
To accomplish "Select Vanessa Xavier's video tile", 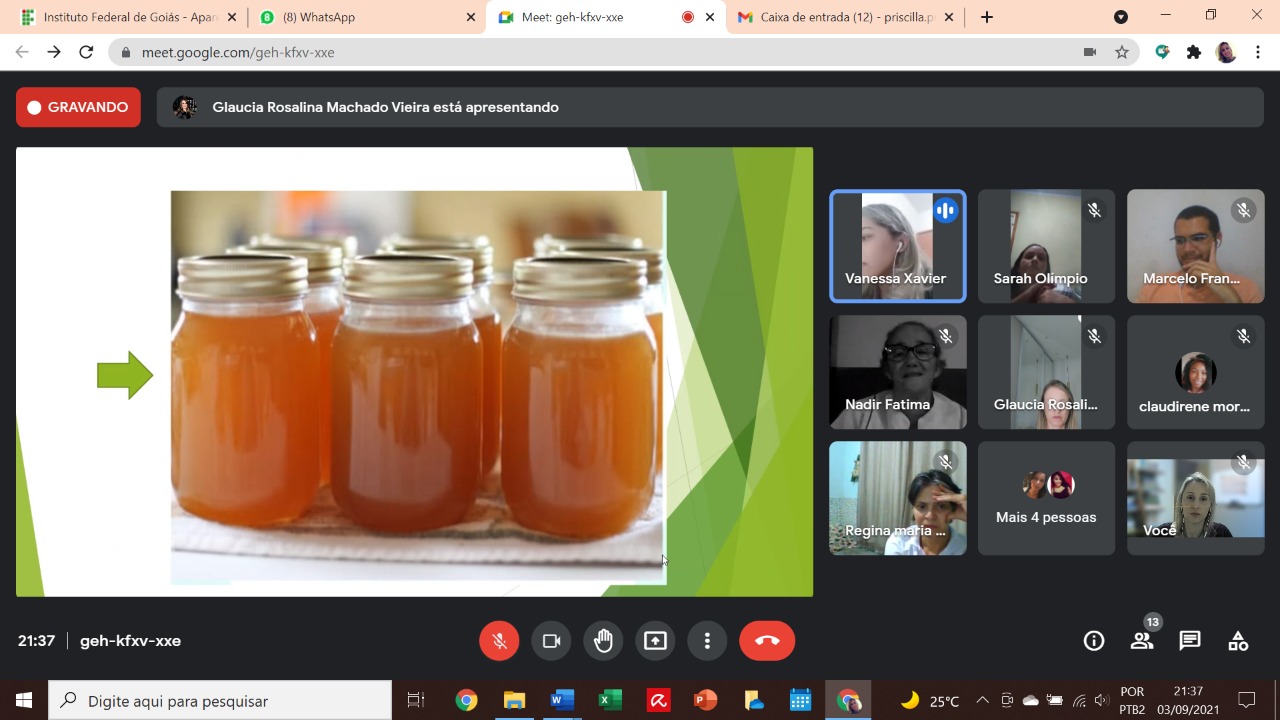I will (x=897, y=246).
